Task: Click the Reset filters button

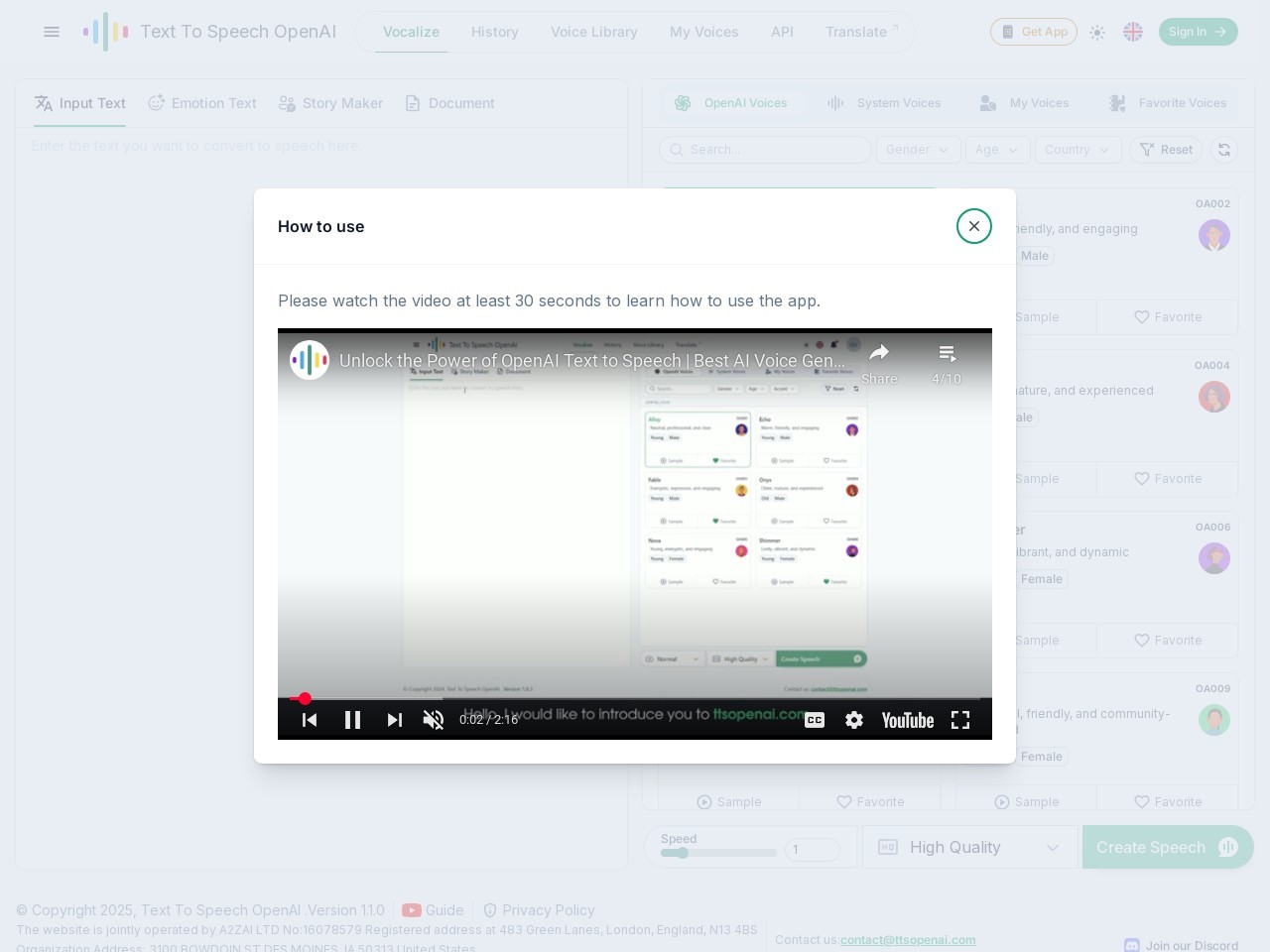Action: (1166, 150)
